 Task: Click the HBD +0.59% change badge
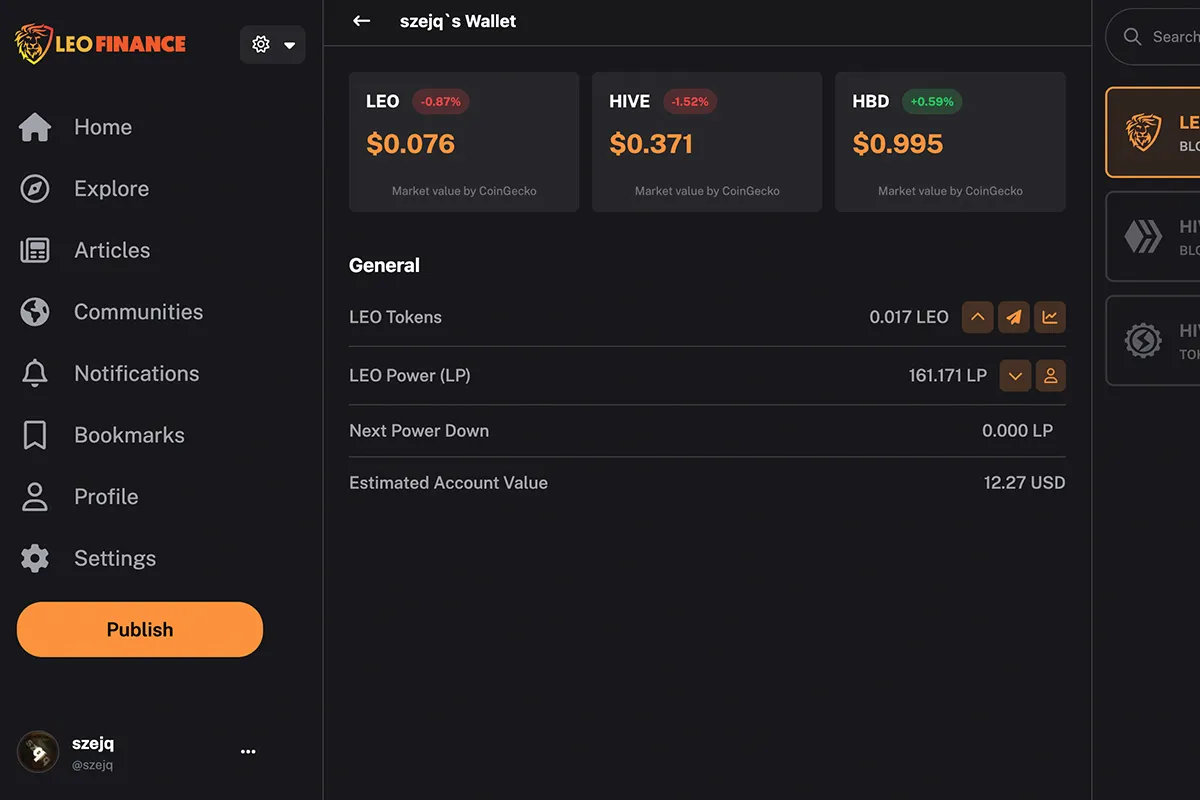[x=932, y=102]
